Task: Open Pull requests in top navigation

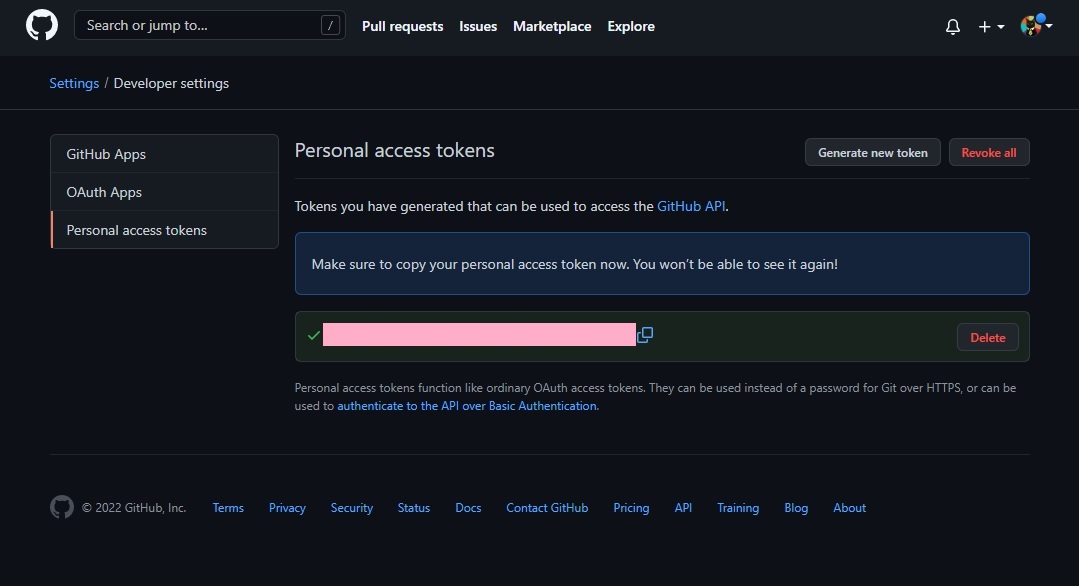Action: pyautogui.click(x=402, y=27)
